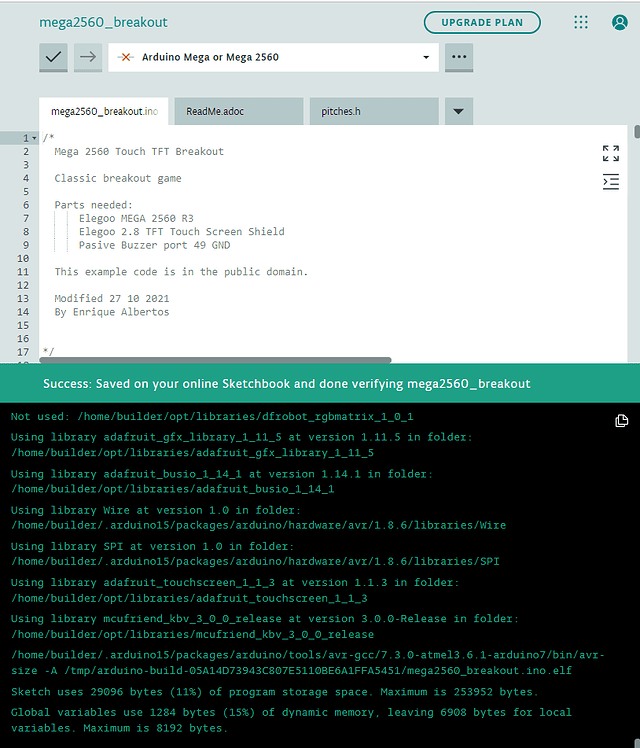Viewport: 640px width, 748px height.
Task: Click the UPGRADE PLAN button
Action: coord(482,22)
